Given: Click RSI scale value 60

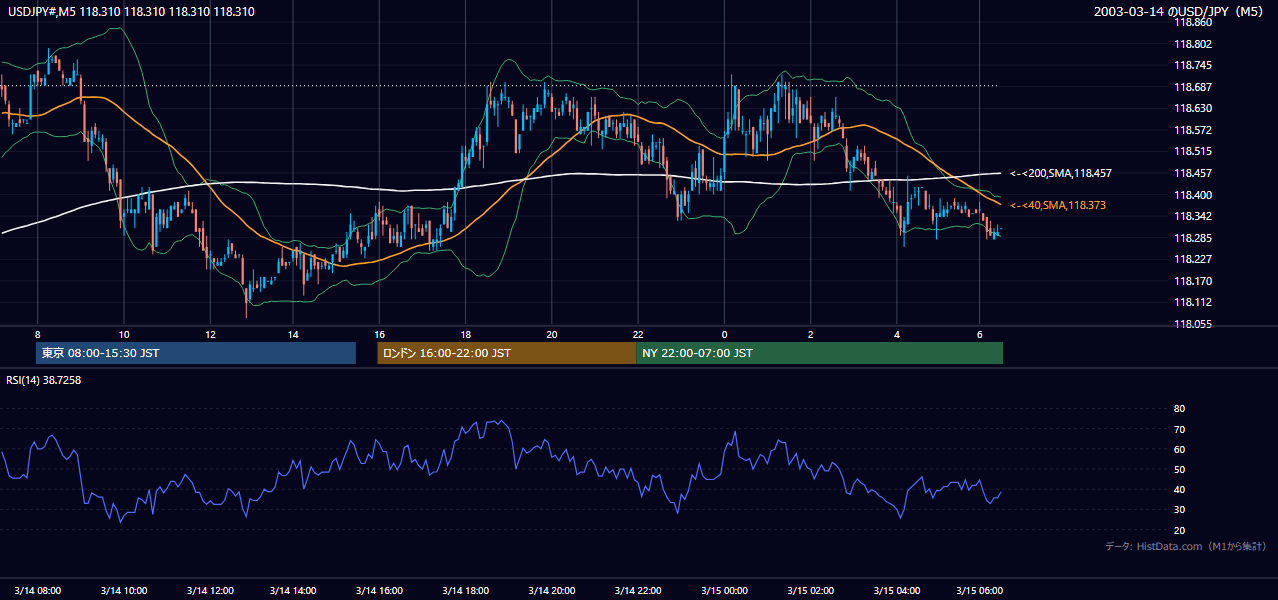Looking at the screenshot, I should [1179, 449].
